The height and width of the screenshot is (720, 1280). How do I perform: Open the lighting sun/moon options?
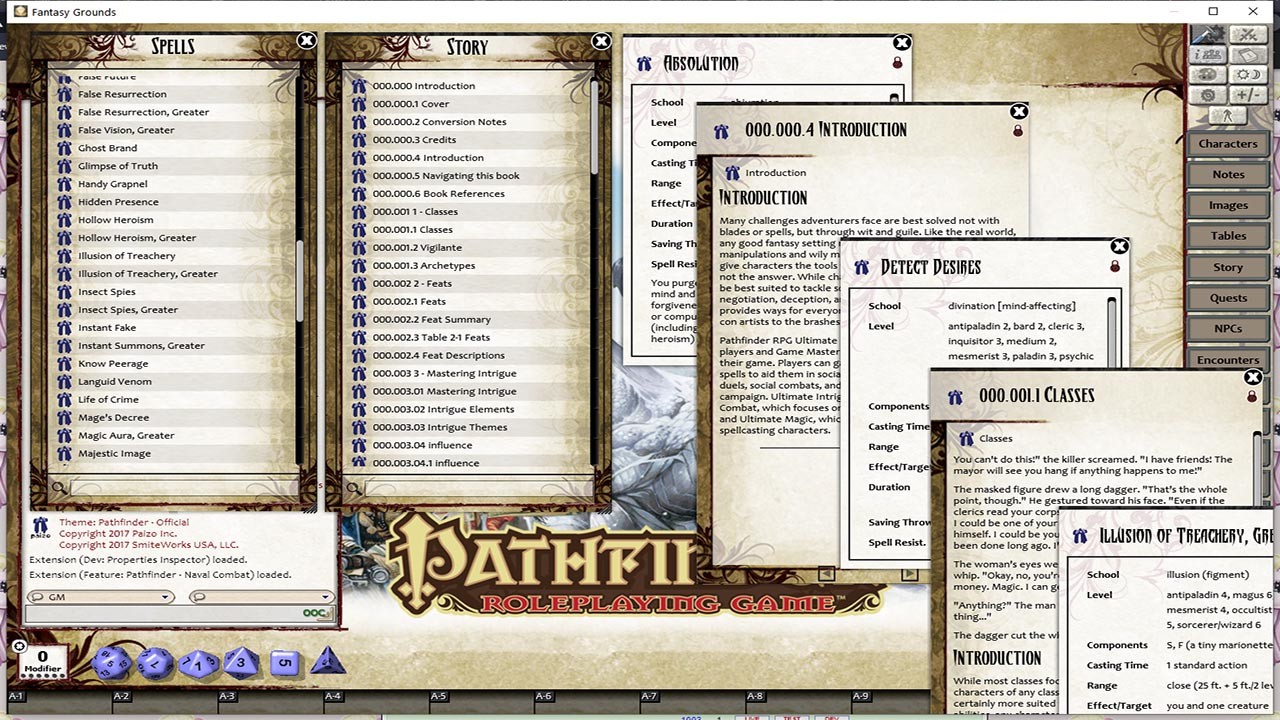[1248, 75]
